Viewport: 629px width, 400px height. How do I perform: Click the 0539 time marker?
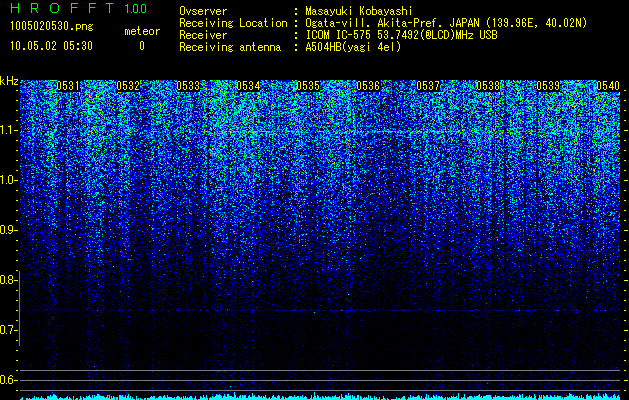tap(548, 86)
